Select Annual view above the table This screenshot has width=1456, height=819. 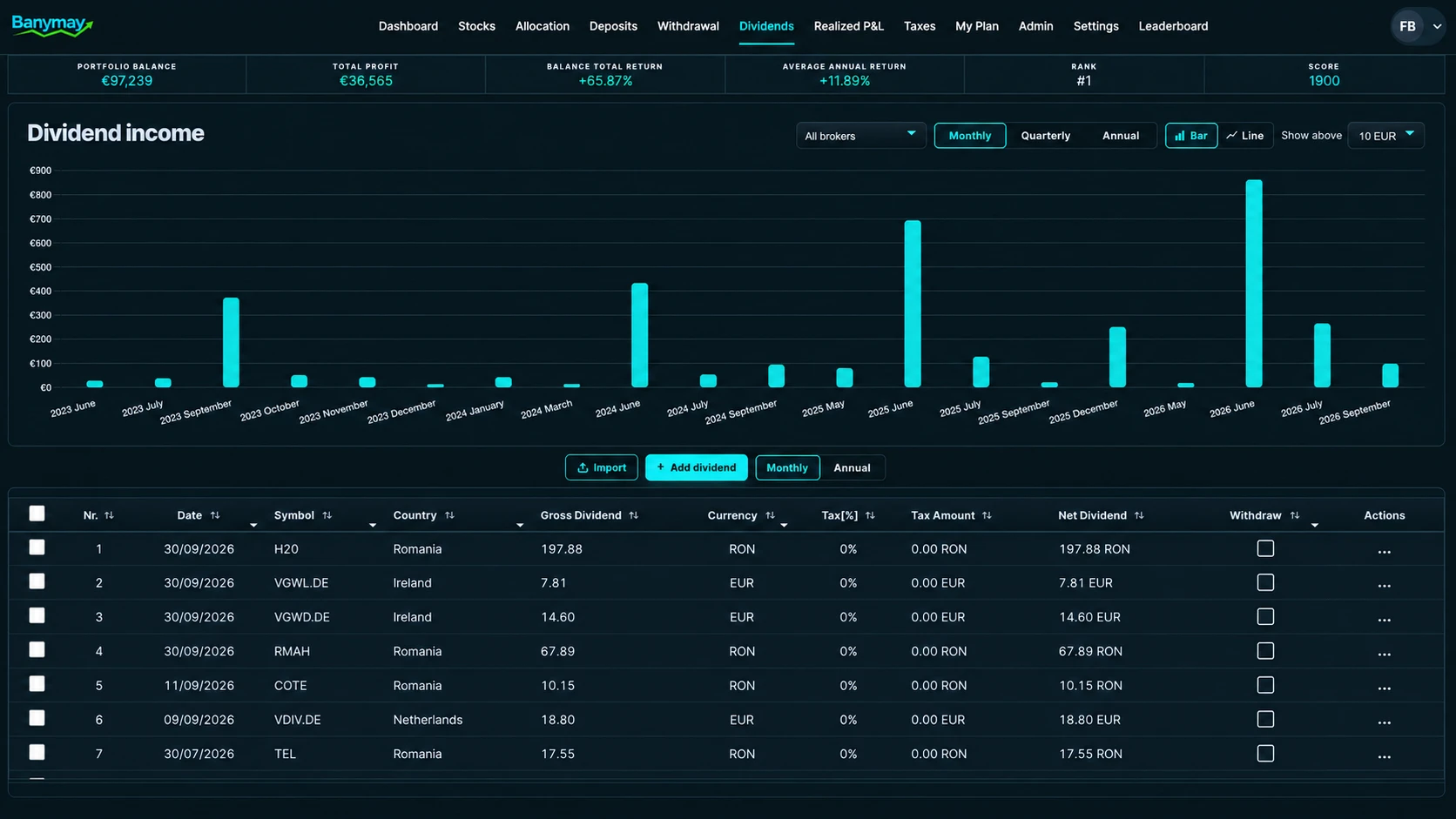coord(852,467)
